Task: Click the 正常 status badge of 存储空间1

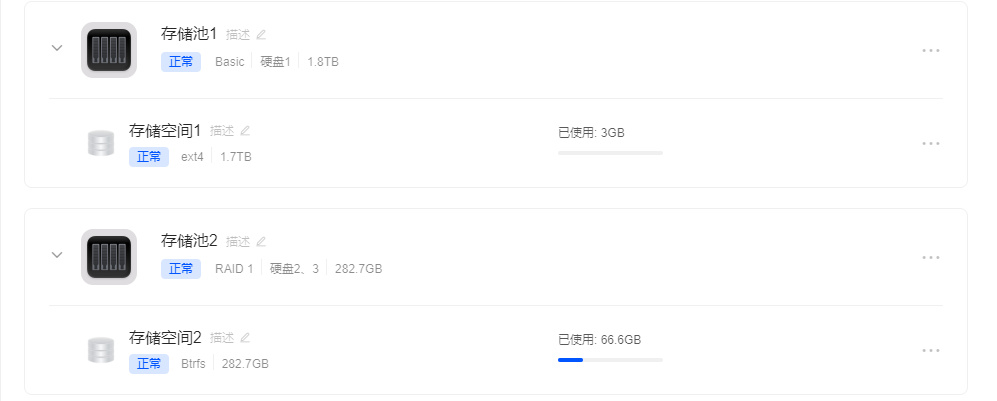Action: [x=149, y=157]
